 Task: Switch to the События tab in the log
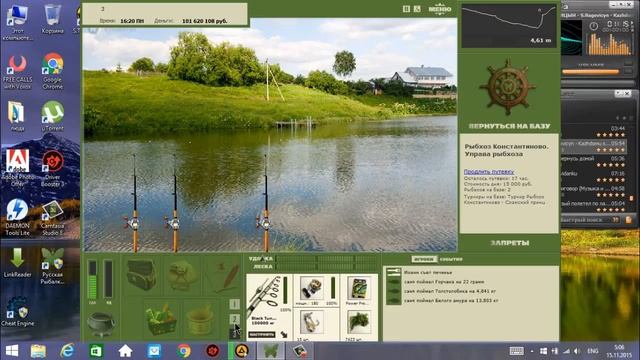click(x=451, y=259)
